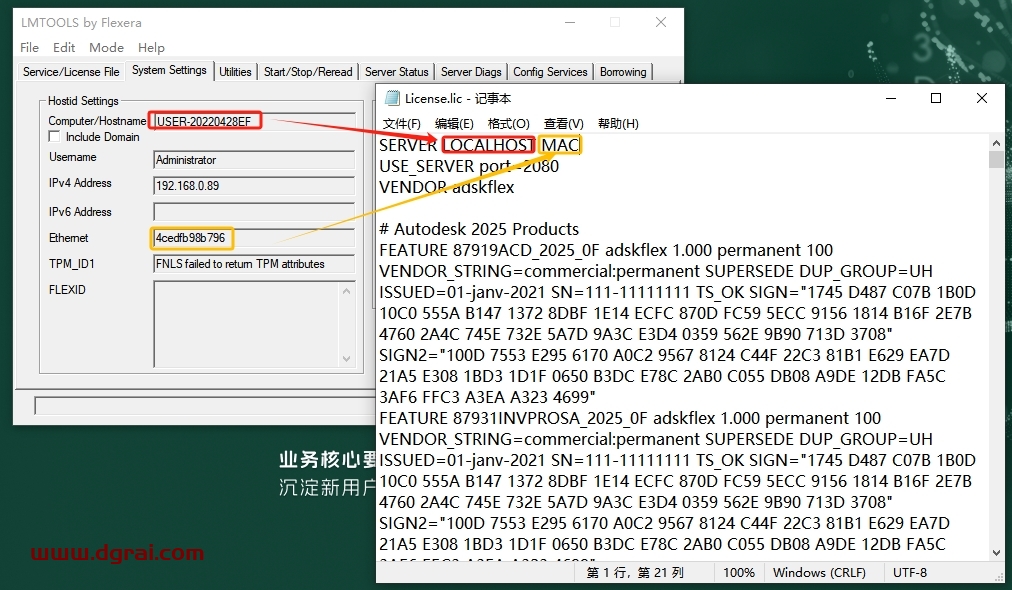Image resolution: width=1012 pixels, height=590 pixels.
Task: Click the FLEXID box scroll down arrow
Action: coord(347,358)
